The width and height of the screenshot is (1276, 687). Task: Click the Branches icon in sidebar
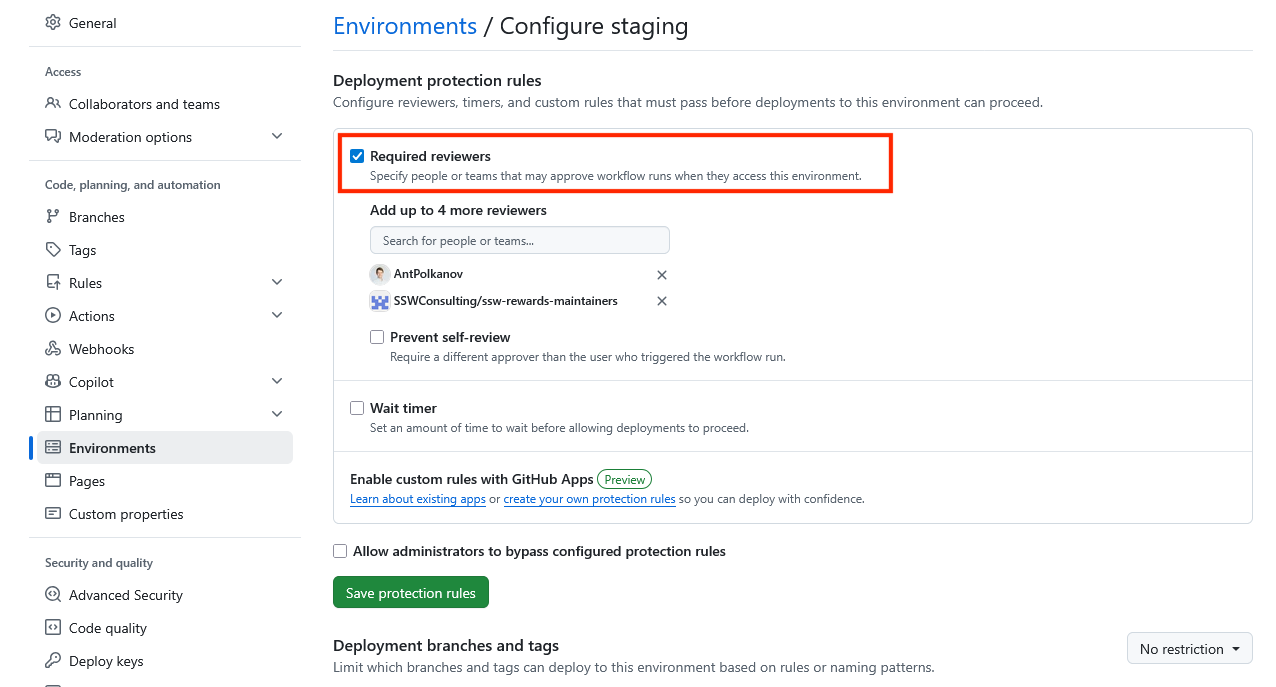point(53,217)
